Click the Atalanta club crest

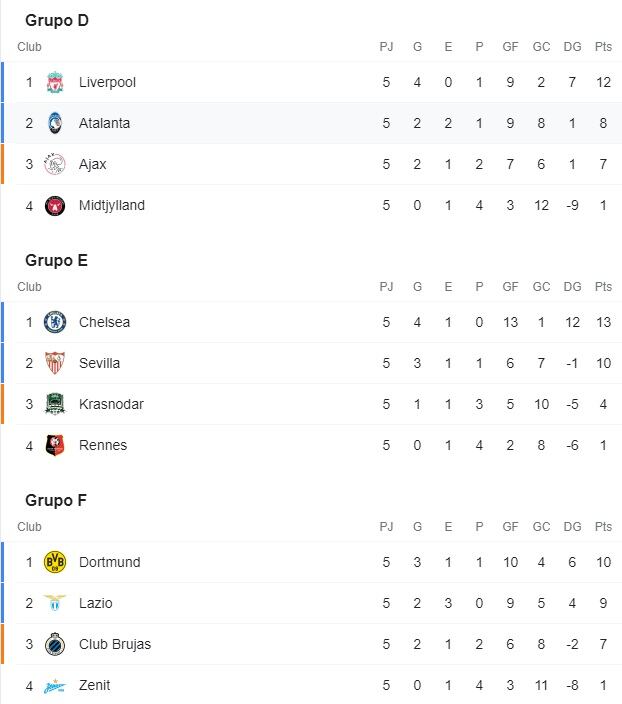tap(55, 123)
